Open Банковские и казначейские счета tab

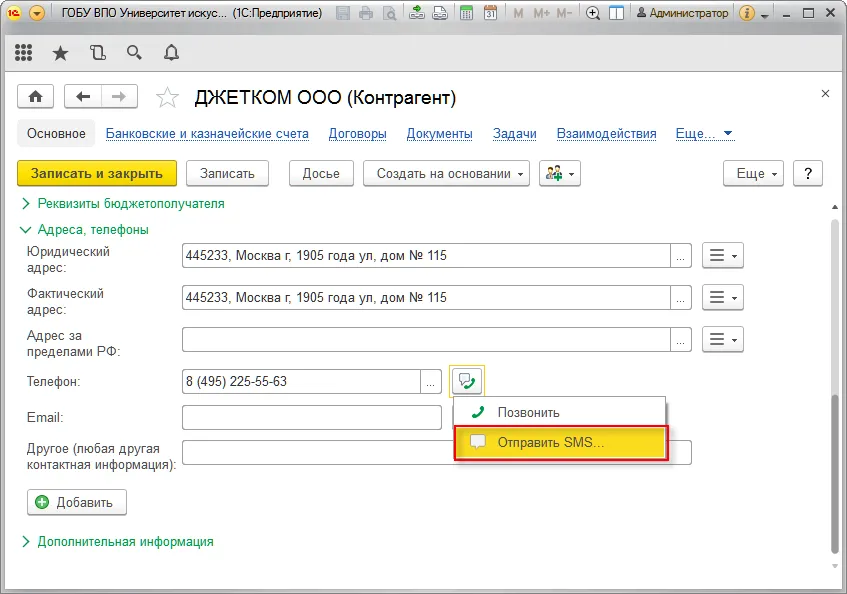pyautogui.click(x=207, y=133)
